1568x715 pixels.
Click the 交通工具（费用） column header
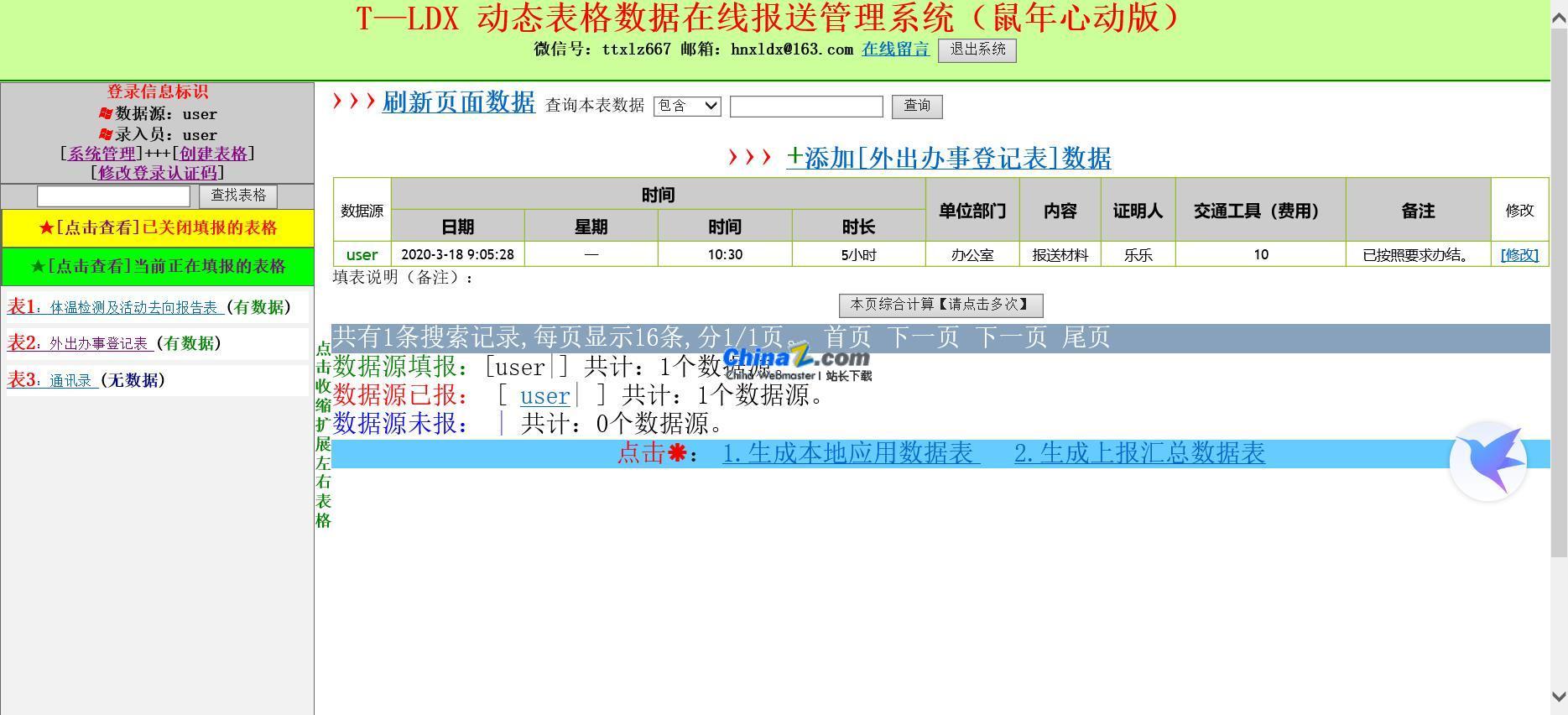pos(1261,211)
